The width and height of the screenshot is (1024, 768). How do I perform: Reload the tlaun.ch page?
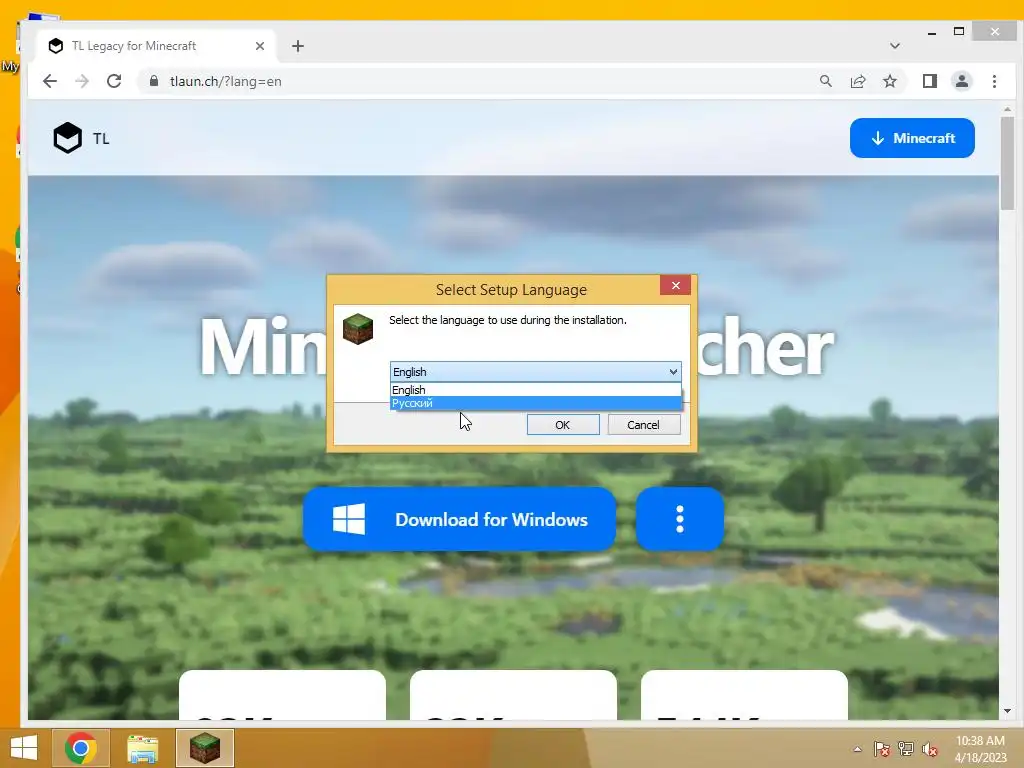click(x=114, y=81)
